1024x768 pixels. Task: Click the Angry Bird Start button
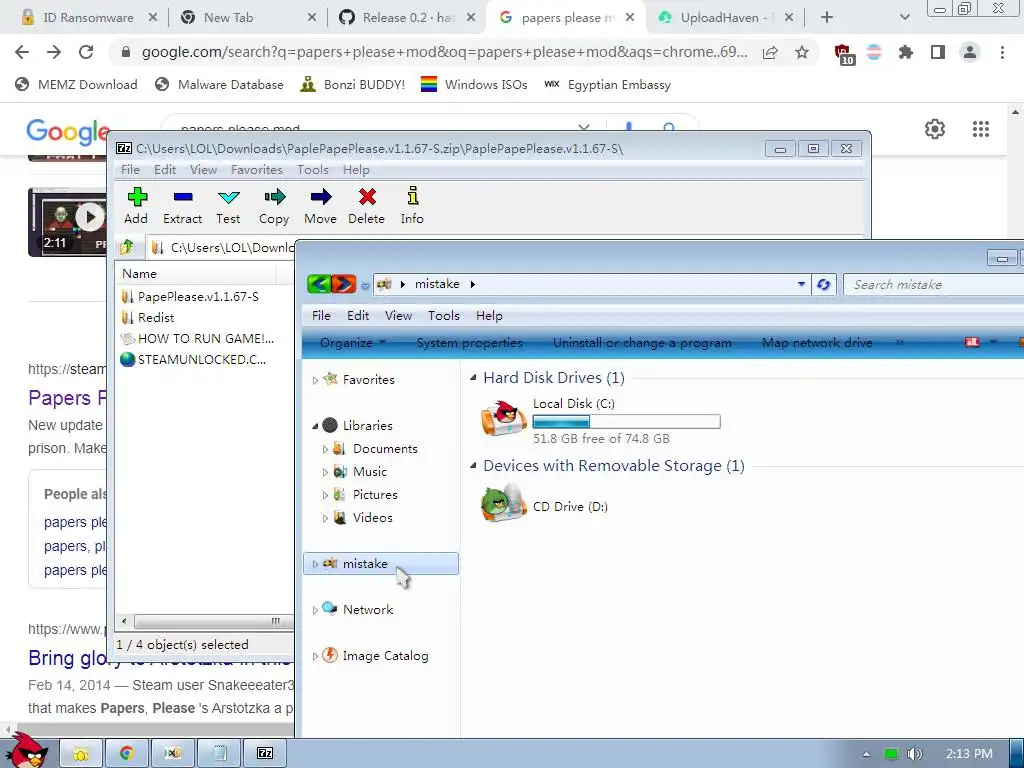click(26, 751)
